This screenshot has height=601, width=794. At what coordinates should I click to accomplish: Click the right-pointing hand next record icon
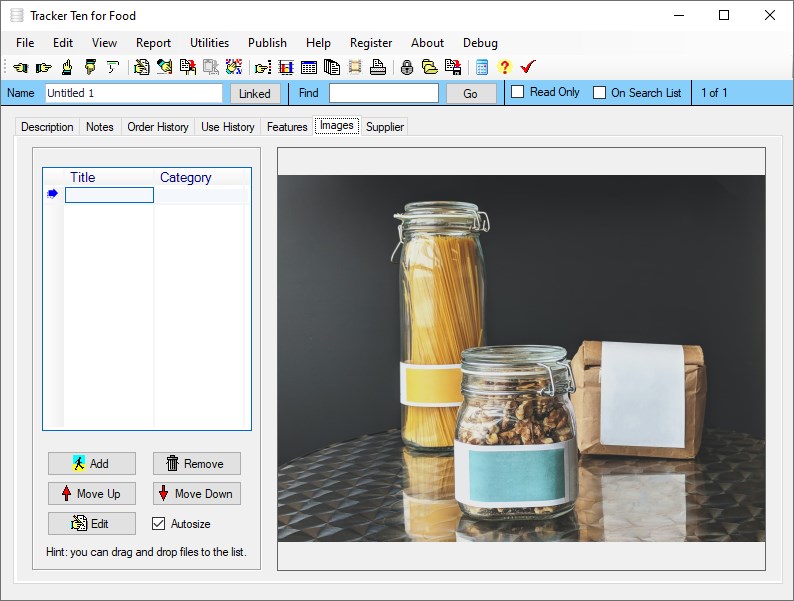point(44,67)
